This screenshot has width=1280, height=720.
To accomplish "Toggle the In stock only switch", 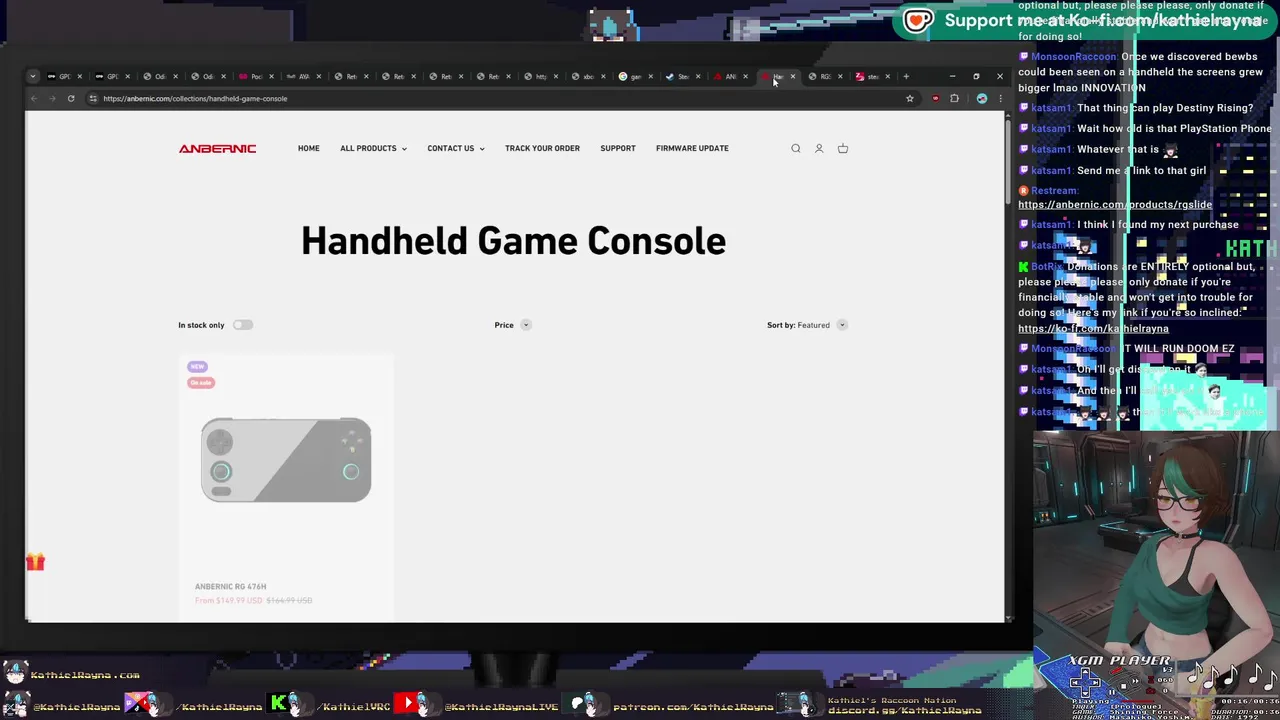I will click(243, 325).
